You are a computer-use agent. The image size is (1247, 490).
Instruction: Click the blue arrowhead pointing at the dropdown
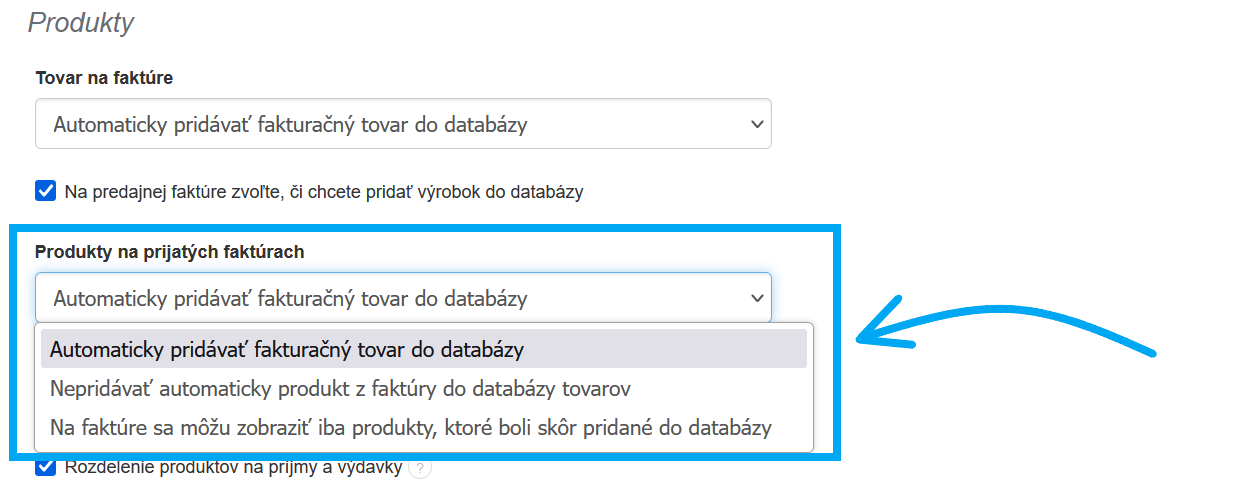coord(868,336)
